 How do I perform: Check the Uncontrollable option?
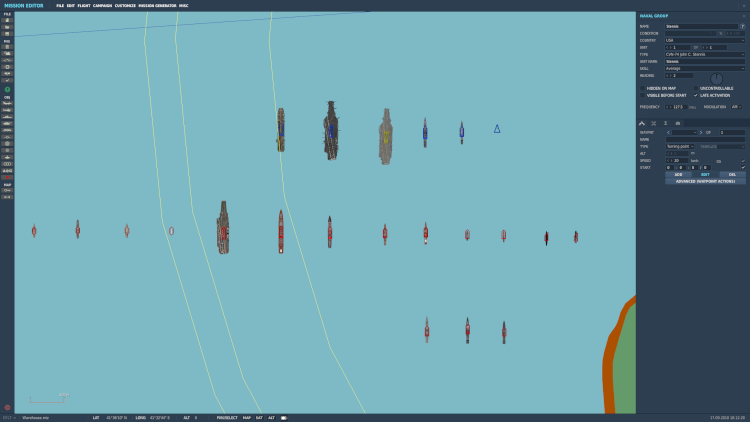696,88
